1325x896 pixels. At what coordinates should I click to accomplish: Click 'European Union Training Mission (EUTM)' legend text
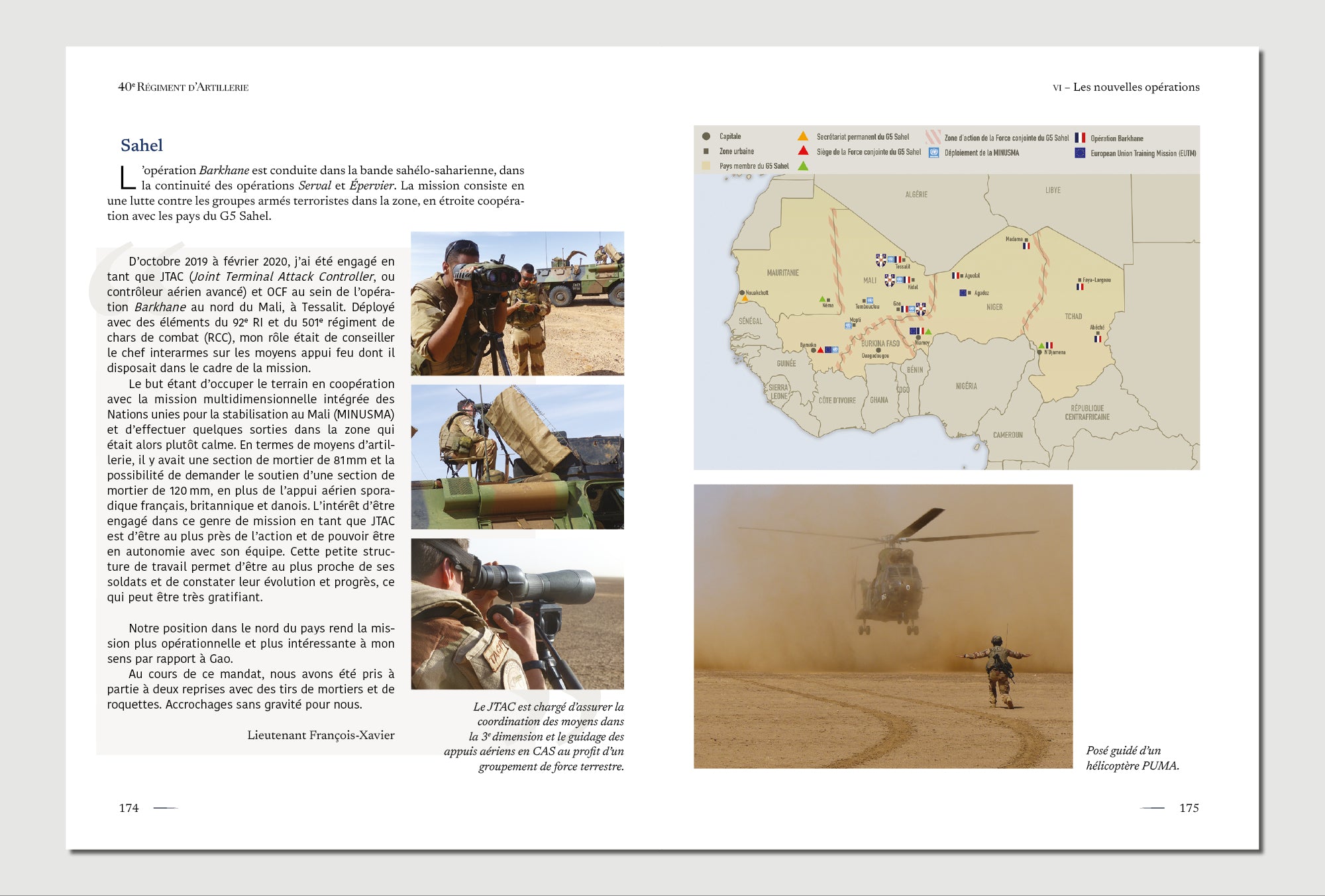(1143, 154)
